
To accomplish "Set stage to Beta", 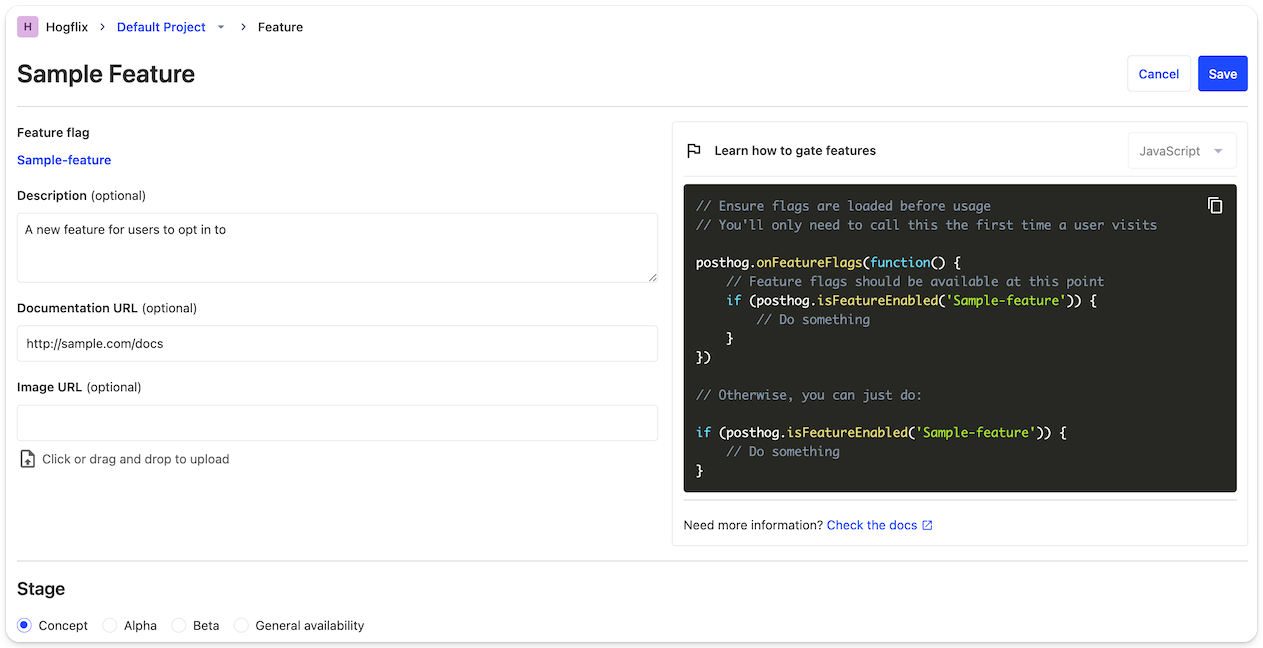I will [179, 625].
